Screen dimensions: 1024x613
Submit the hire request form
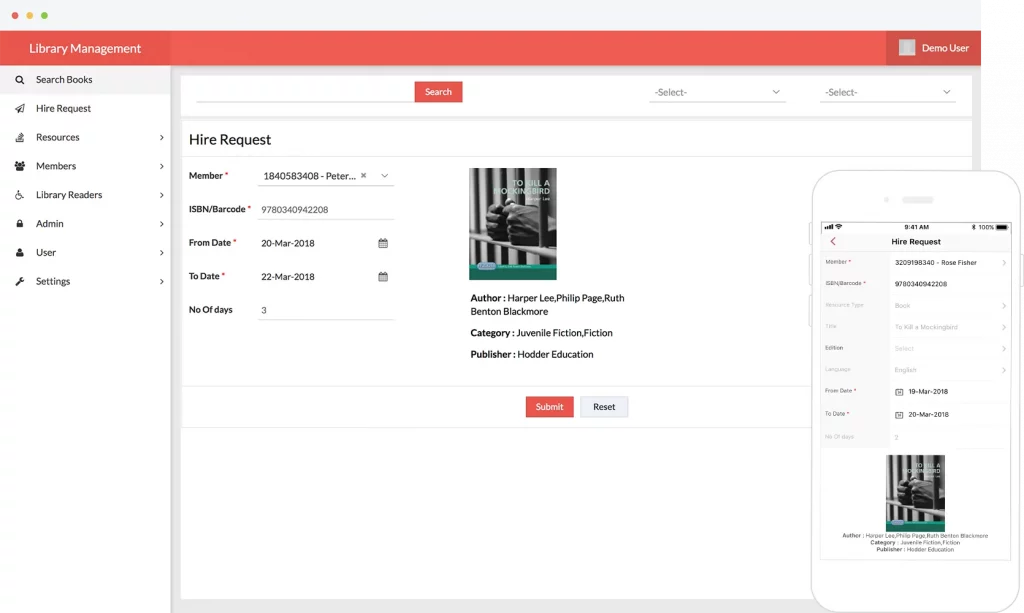549,407
